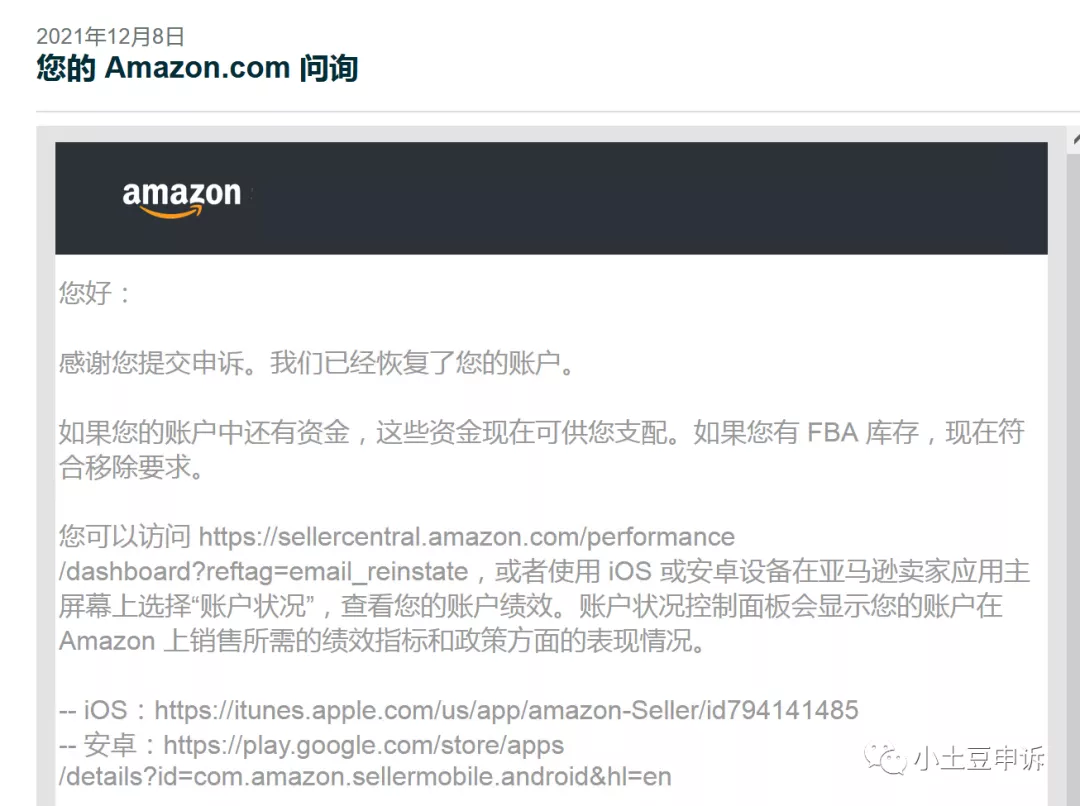Click the 小土豆申诉 watermark text

[x=979, y=759]
